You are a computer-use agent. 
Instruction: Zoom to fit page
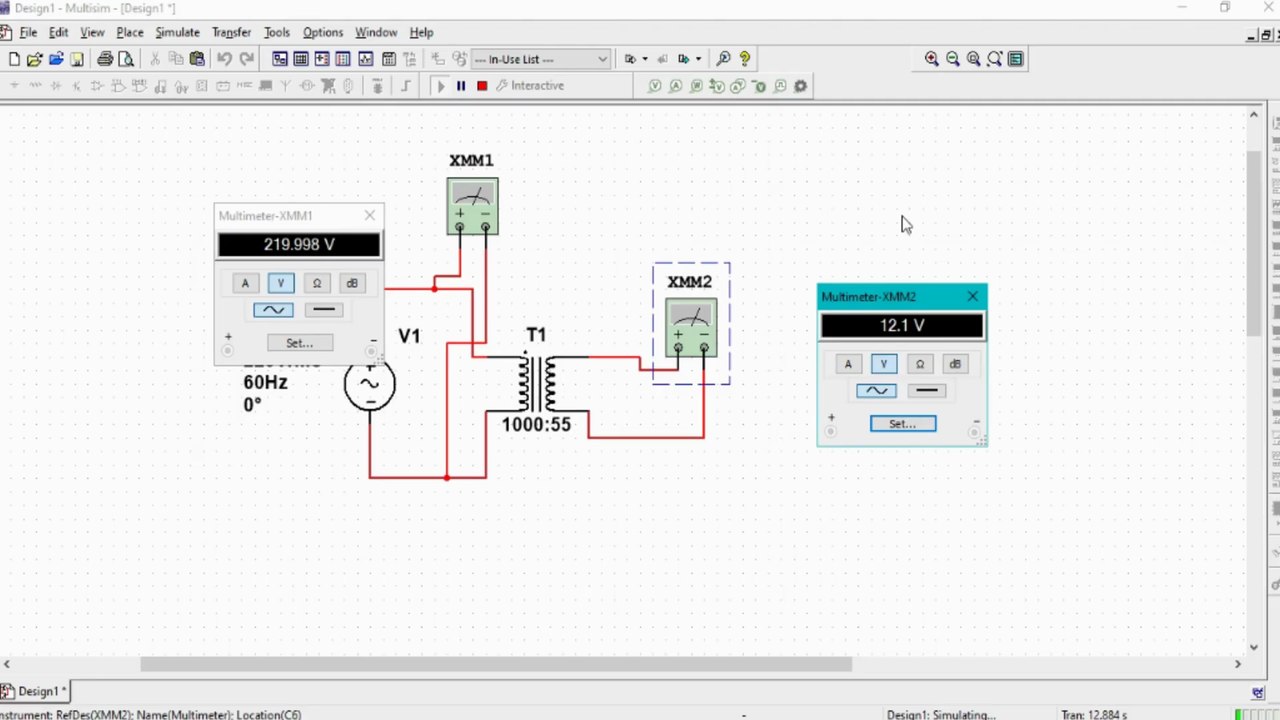(x=995, y=59)
